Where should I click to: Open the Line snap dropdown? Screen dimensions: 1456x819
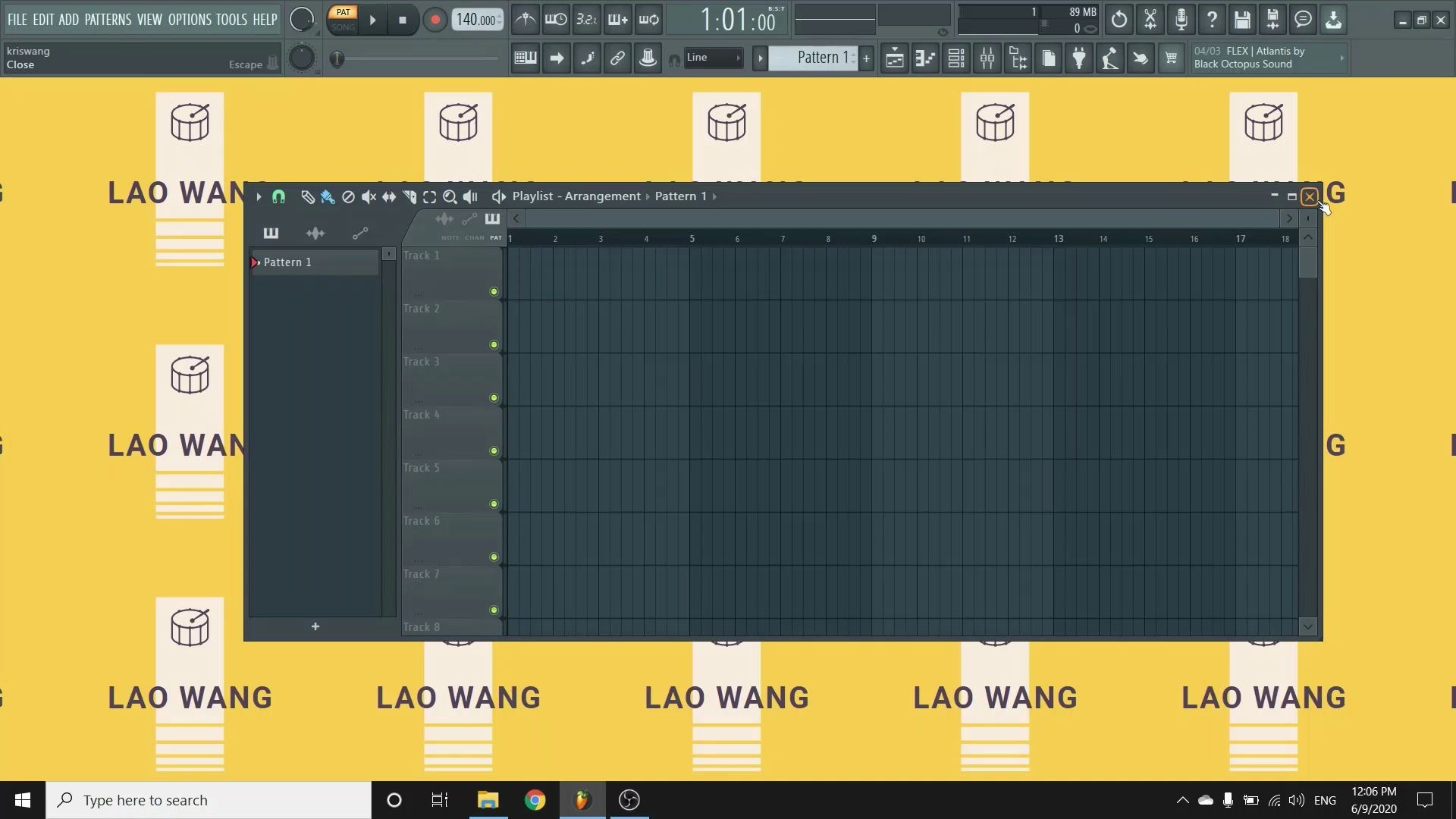[711, 58]
